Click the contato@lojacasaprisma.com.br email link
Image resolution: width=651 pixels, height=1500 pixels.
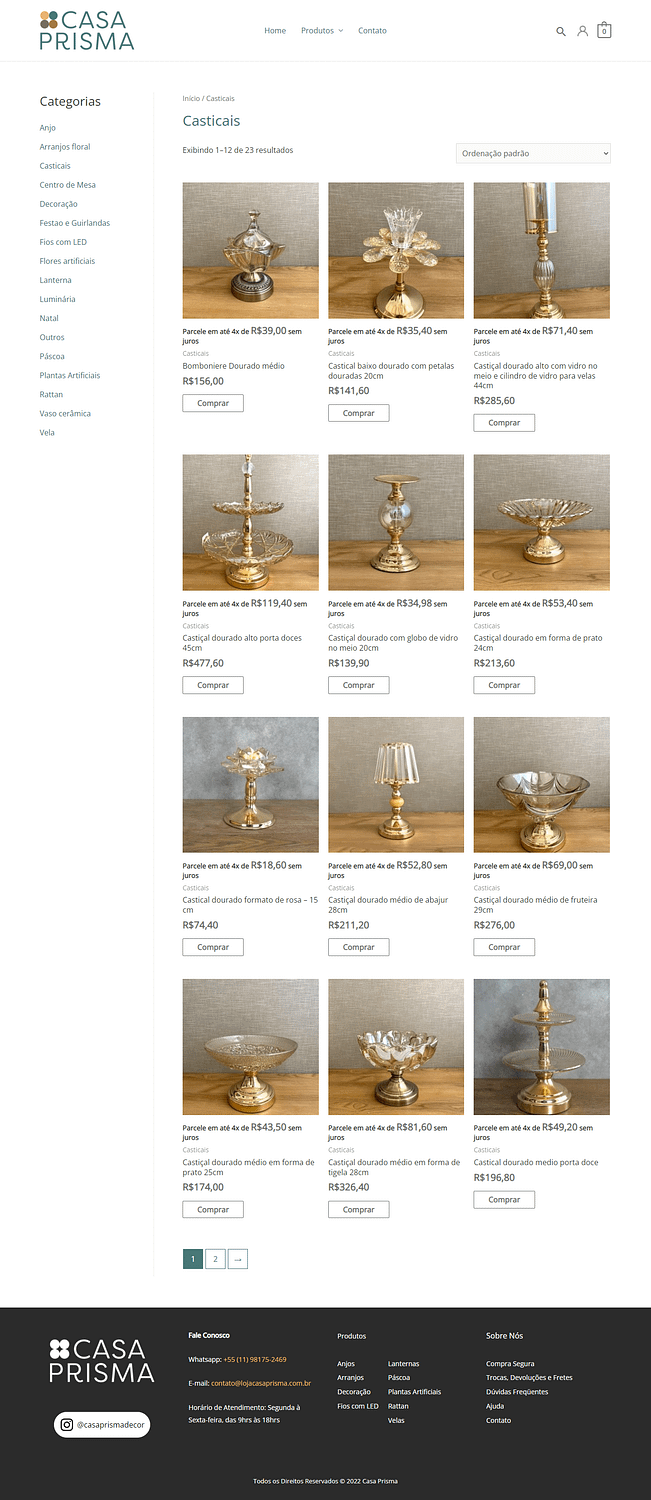[261, 1383]
